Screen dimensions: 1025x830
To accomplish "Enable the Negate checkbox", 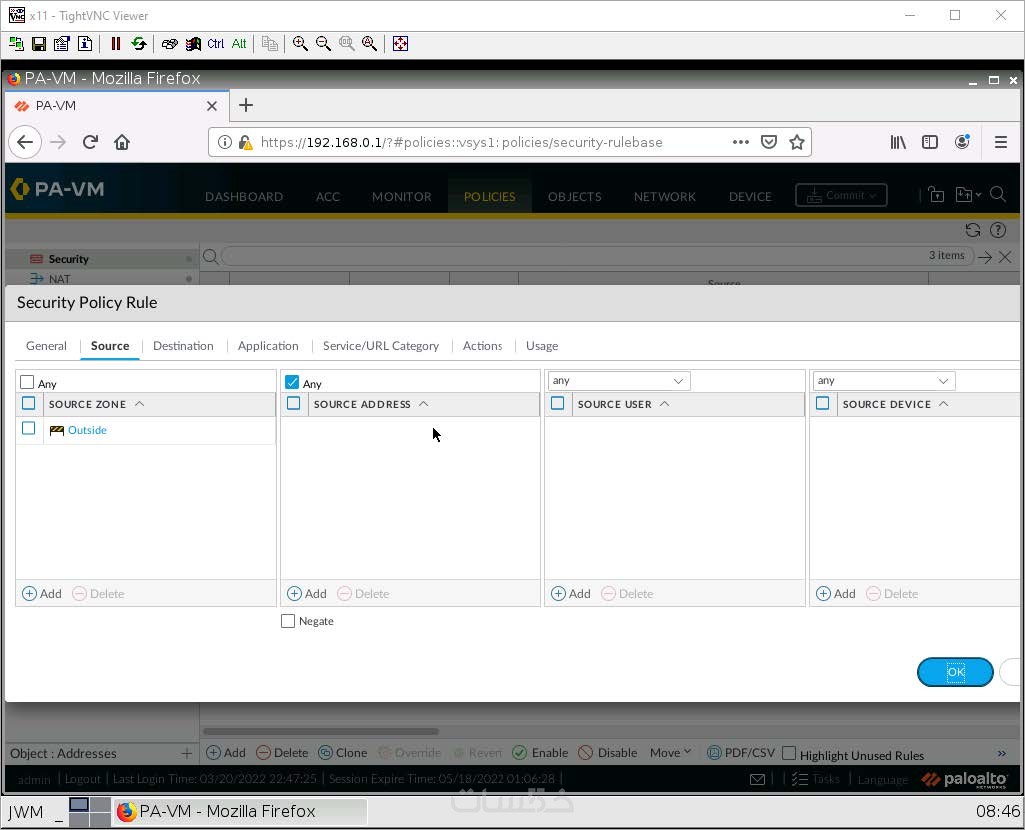I will [x=288, y=621].
